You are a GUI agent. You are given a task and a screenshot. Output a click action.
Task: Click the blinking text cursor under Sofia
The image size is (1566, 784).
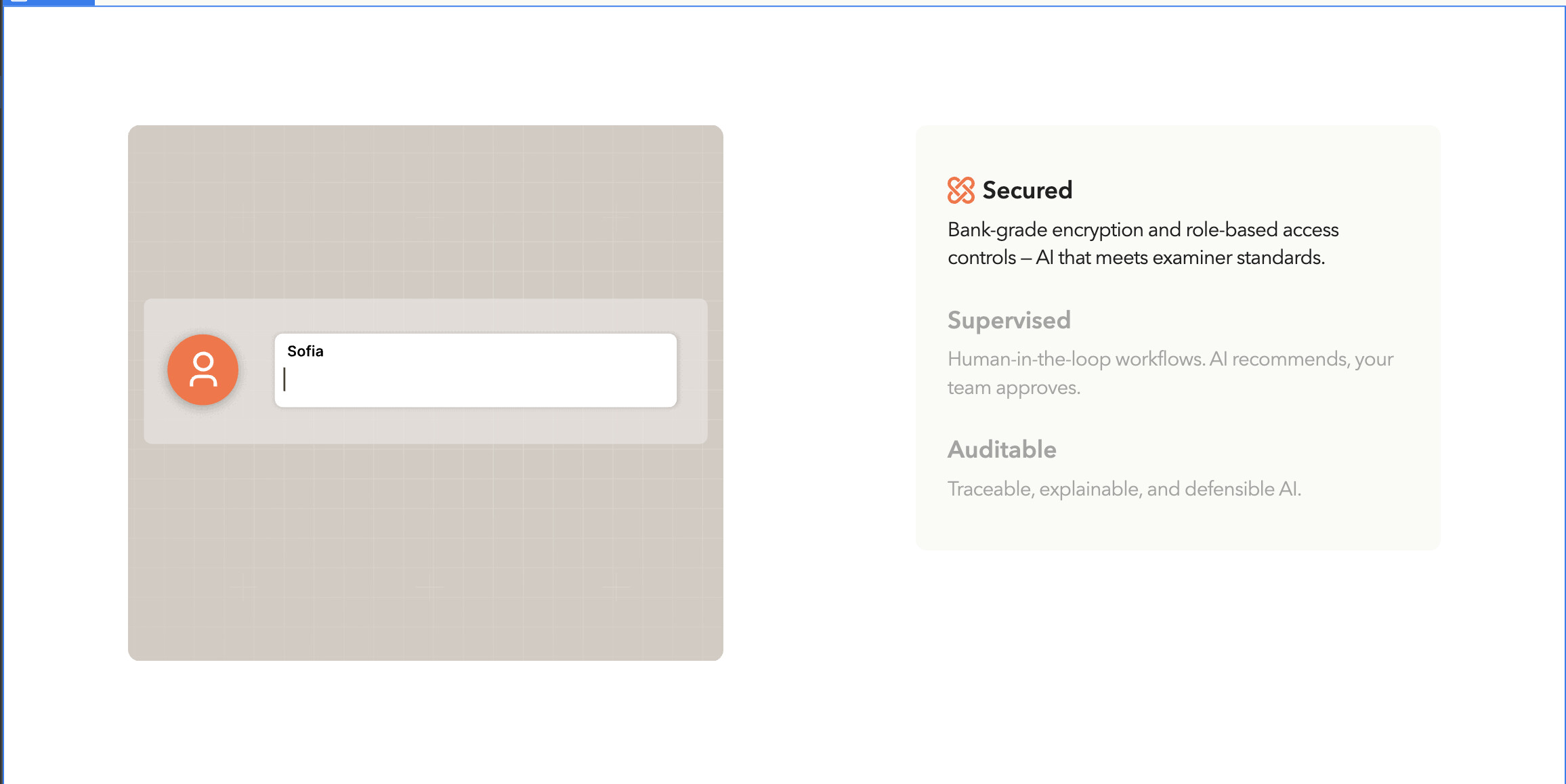pos(284,379)
